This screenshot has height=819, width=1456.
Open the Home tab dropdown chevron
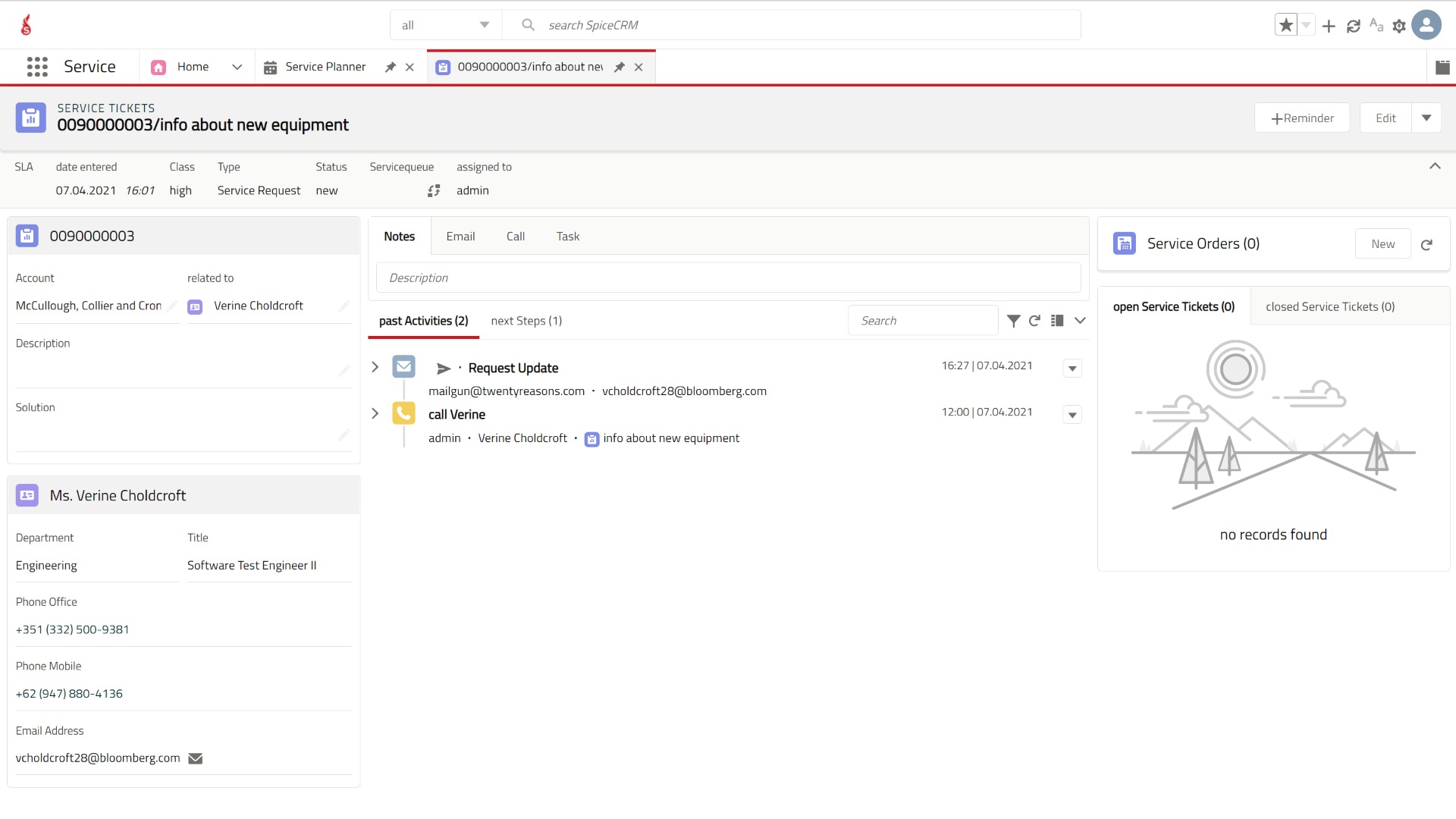237,67
